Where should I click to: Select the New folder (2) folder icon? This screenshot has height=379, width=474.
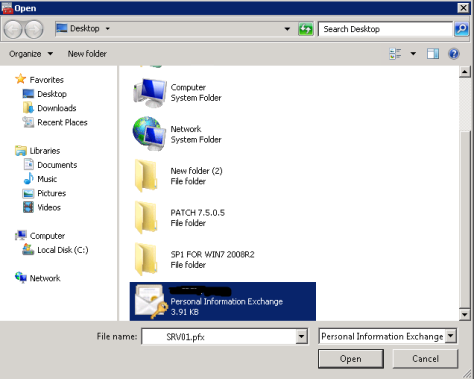tap(146, 176)
